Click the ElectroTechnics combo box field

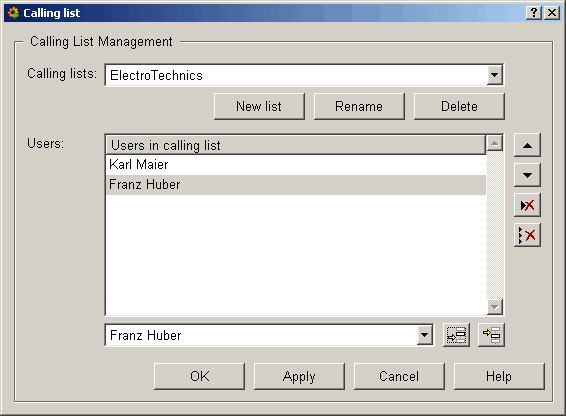(304, 75)
